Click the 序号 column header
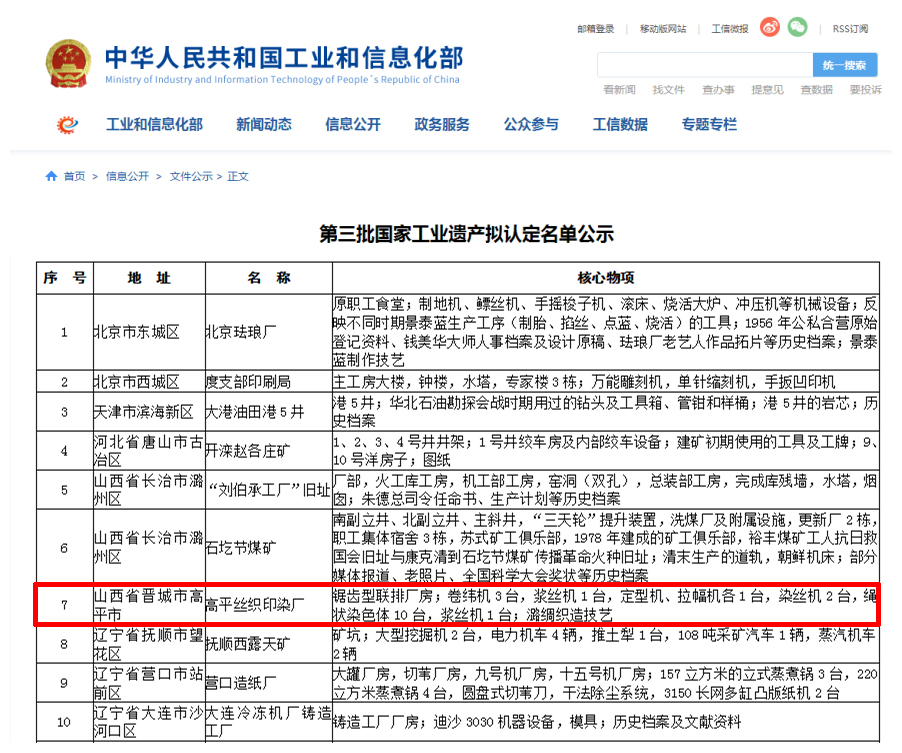This screenshot has width=902, height=753. click(64, 278)
